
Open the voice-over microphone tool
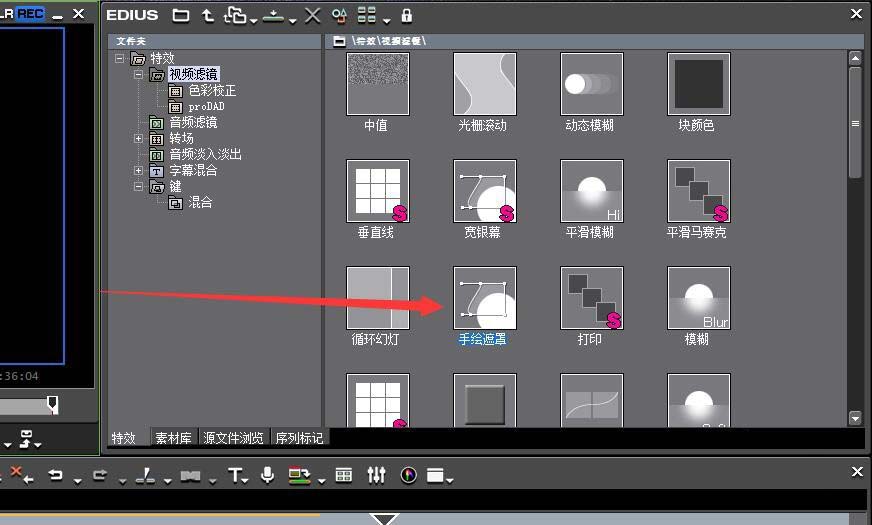coord(267,476)
